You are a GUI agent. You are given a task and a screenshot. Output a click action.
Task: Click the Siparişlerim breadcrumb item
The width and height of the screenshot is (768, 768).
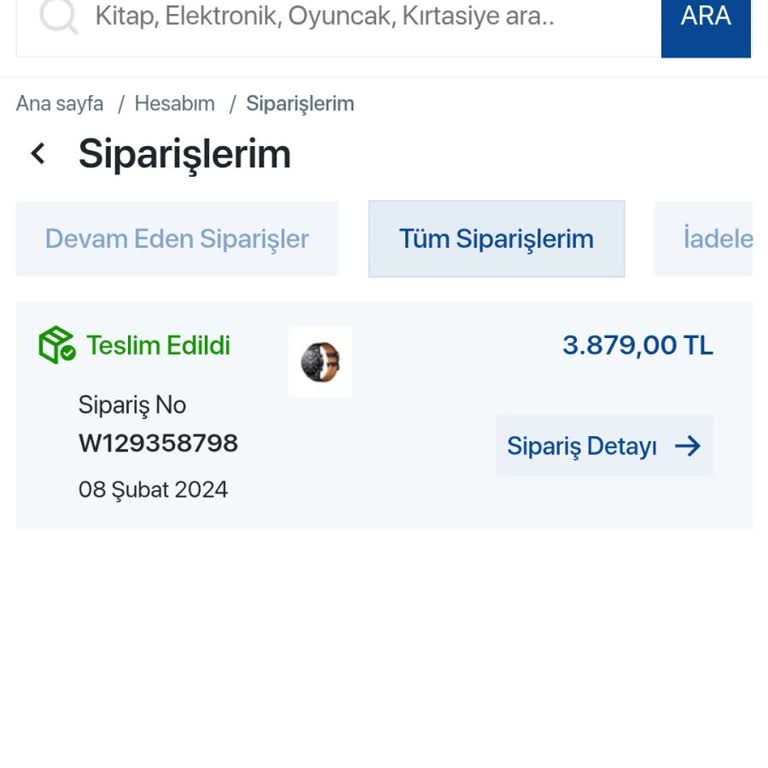coord(300,104)
